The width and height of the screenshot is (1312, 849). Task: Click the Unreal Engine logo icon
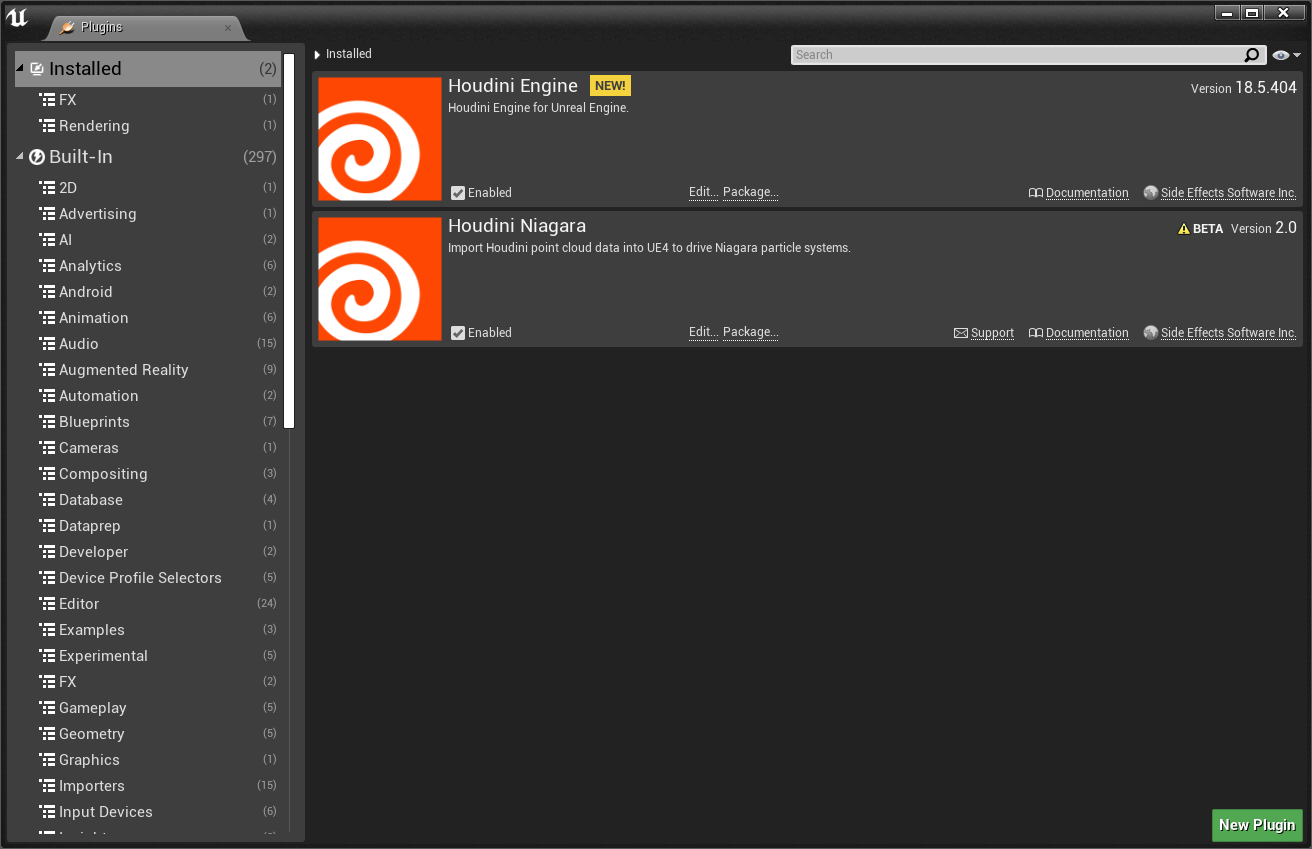click(x=17, y=18)
